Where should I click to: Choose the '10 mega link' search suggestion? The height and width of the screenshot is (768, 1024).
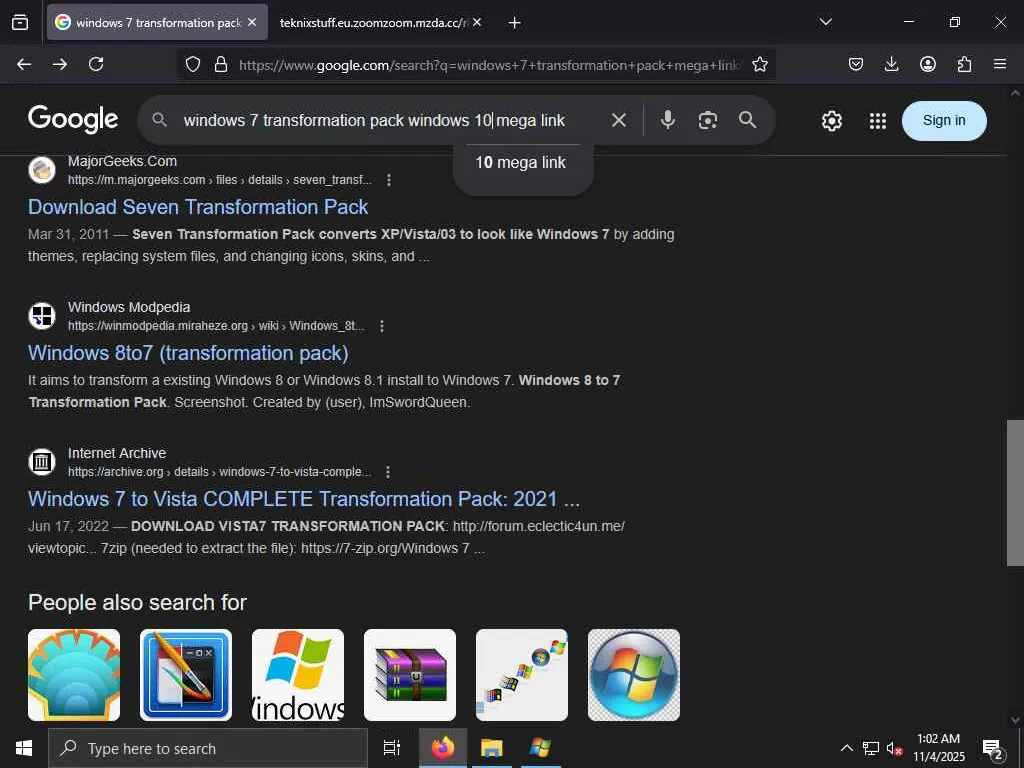(520, 163)
